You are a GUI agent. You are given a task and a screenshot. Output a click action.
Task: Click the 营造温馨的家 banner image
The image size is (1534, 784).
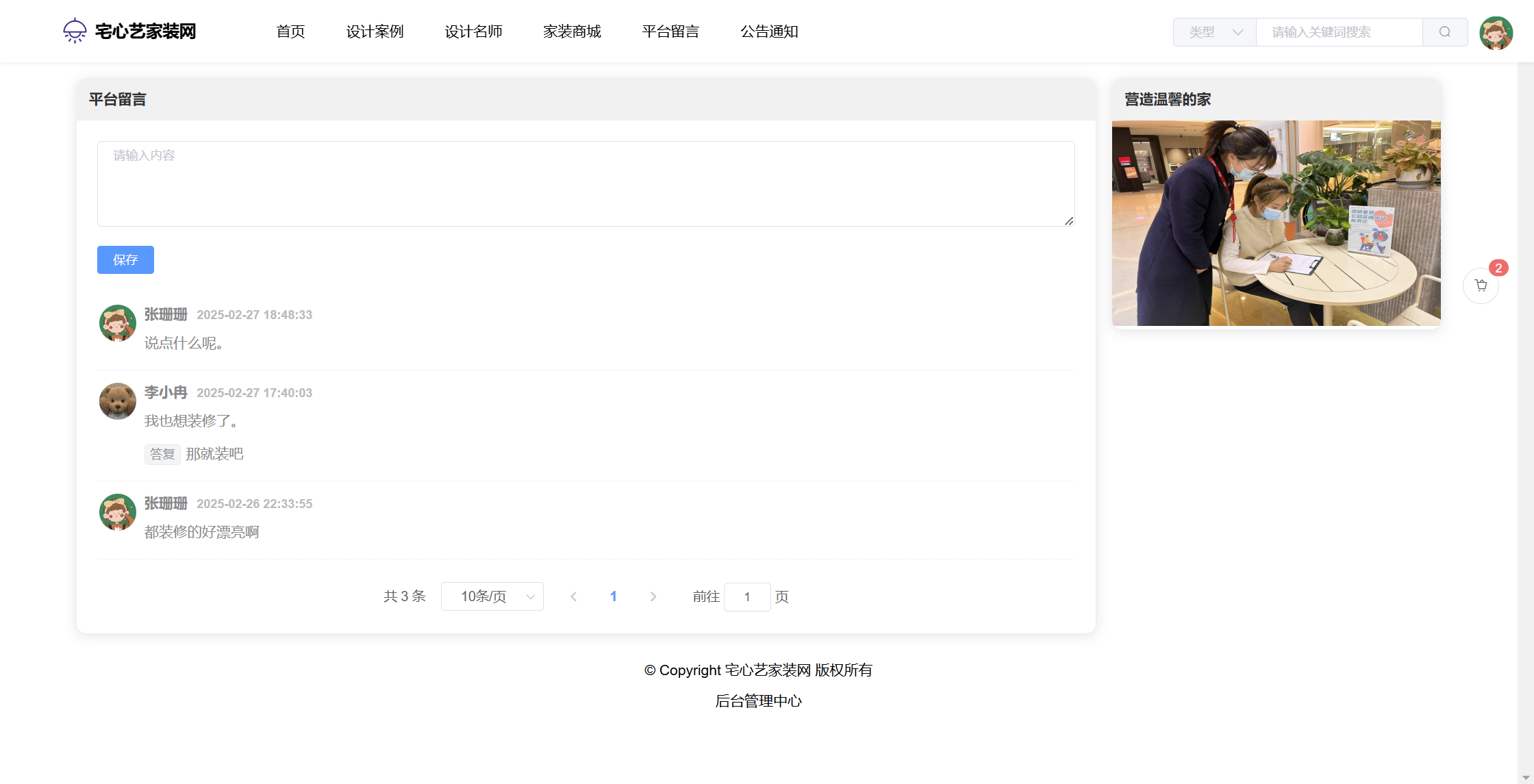pyautogui.click(x=1276, y=223)
